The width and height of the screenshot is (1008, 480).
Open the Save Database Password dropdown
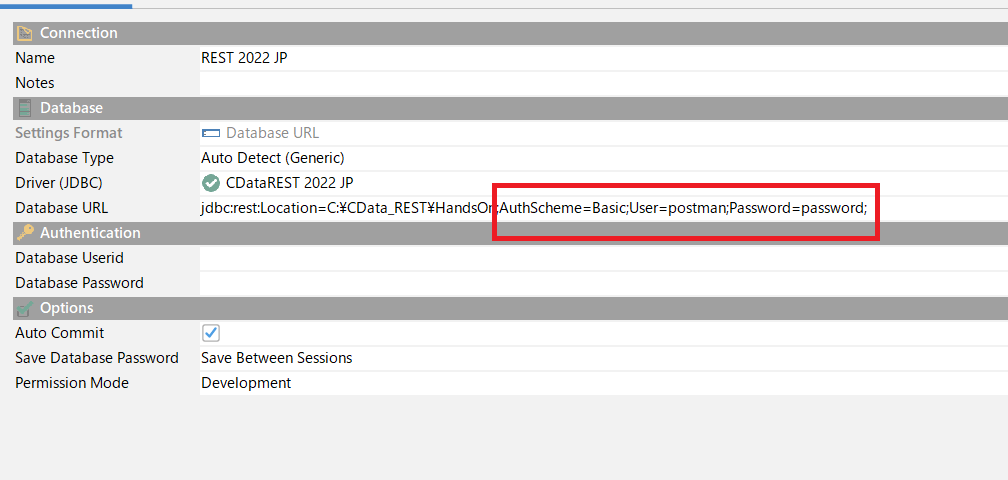[600, 358]
